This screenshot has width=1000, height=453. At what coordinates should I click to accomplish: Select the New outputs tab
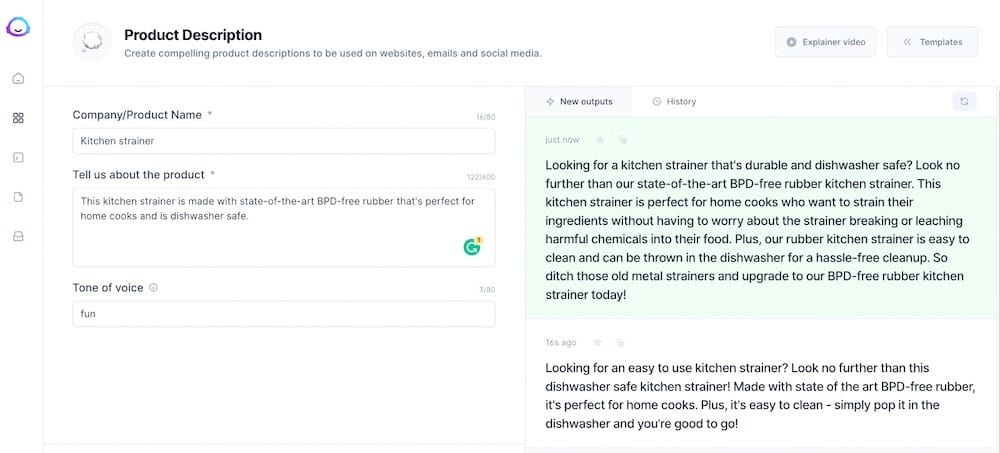click(578, 101)
